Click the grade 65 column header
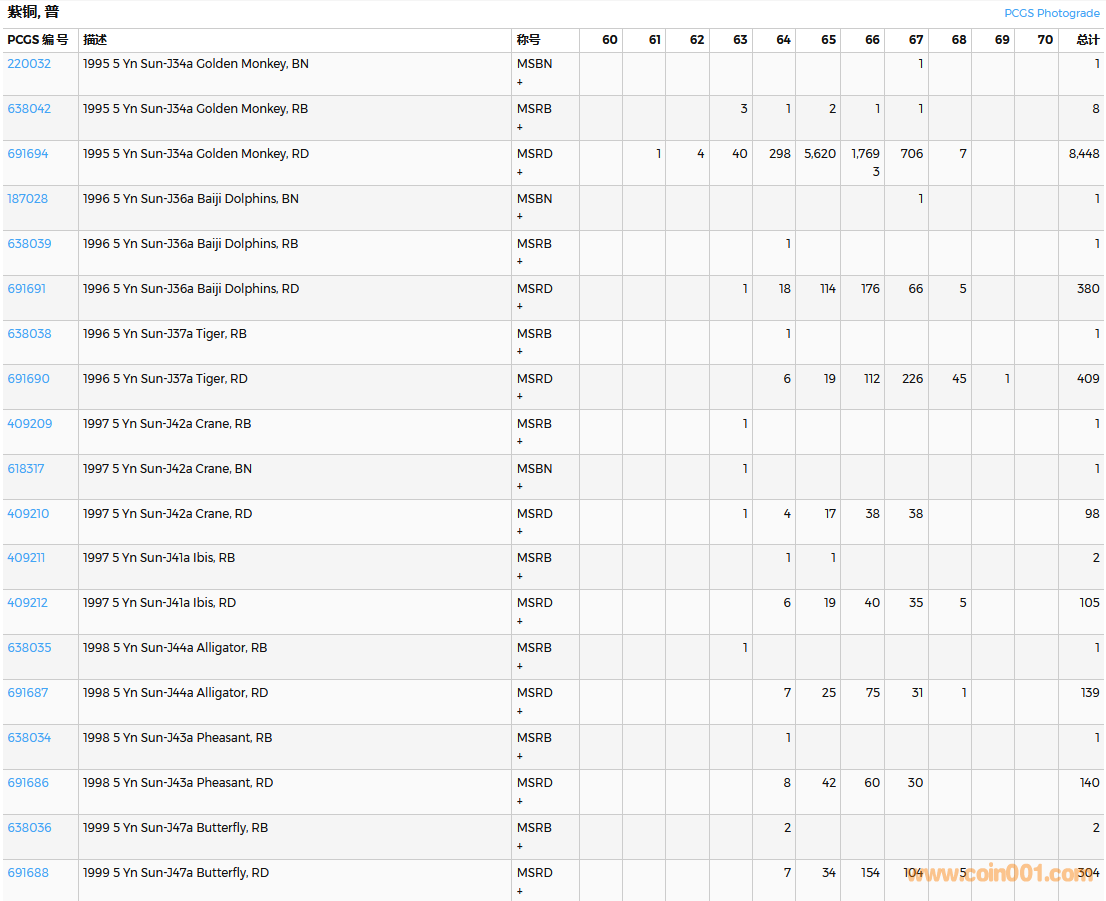Screen dimensions: 1106x901 (828, 40)
